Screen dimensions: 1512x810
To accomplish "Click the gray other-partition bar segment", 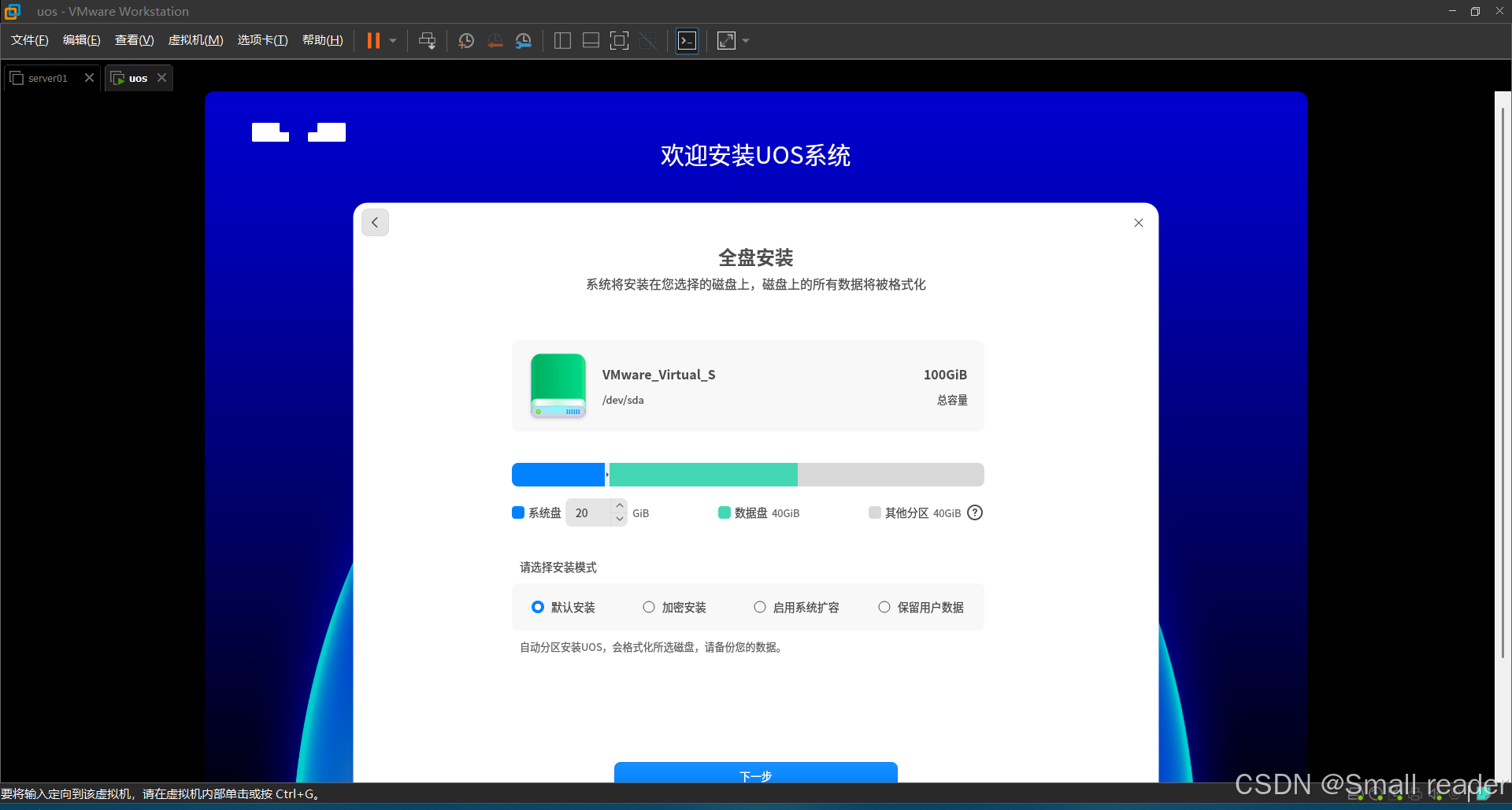I will (891, 475).
